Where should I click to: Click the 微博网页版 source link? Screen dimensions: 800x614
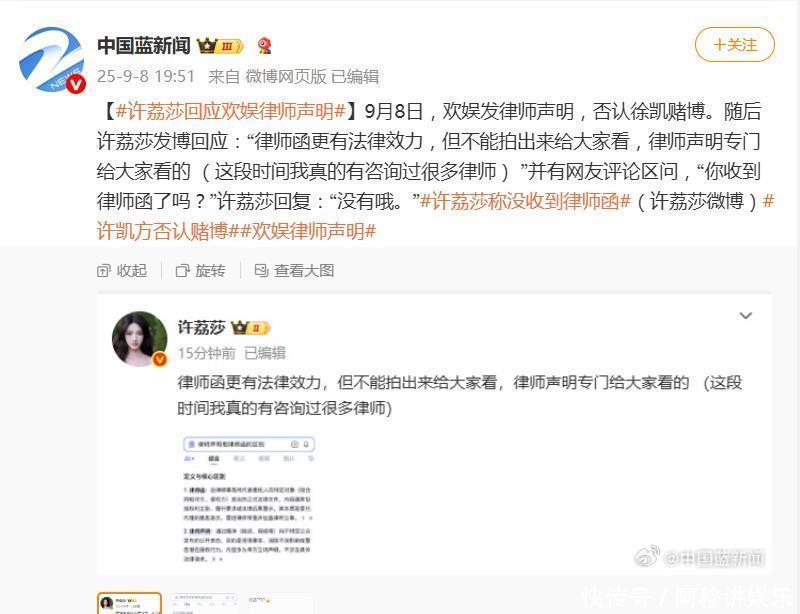point(286,77)
